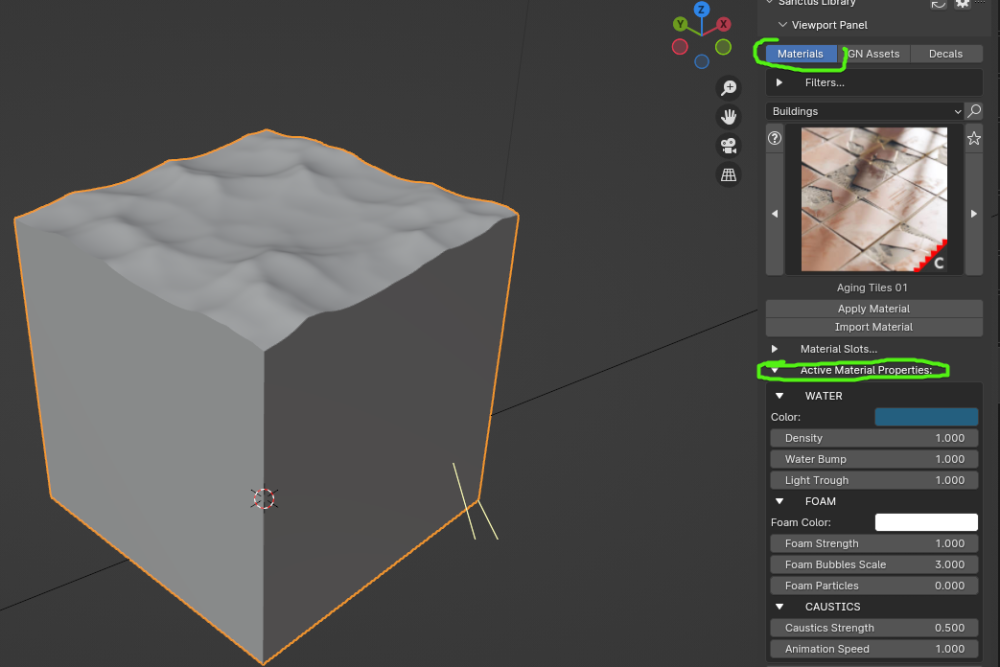The image size is (1000, 667).
Task: Click the material search magnifier icon
Action: coord(974,111)
